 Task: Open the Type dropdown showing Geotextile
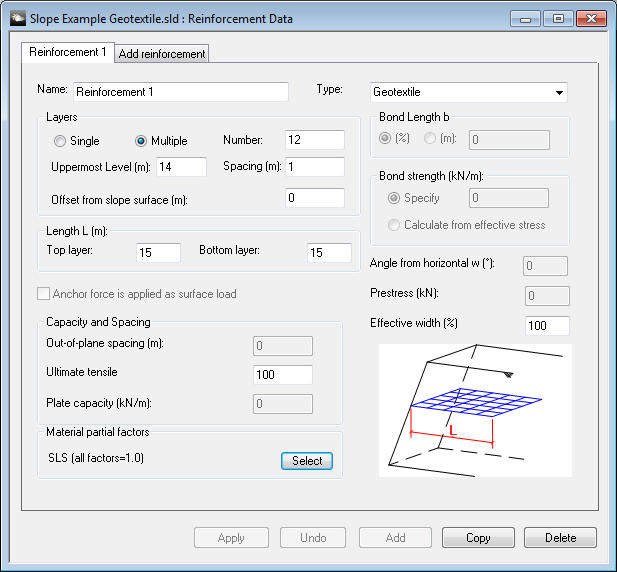[469, 92]
